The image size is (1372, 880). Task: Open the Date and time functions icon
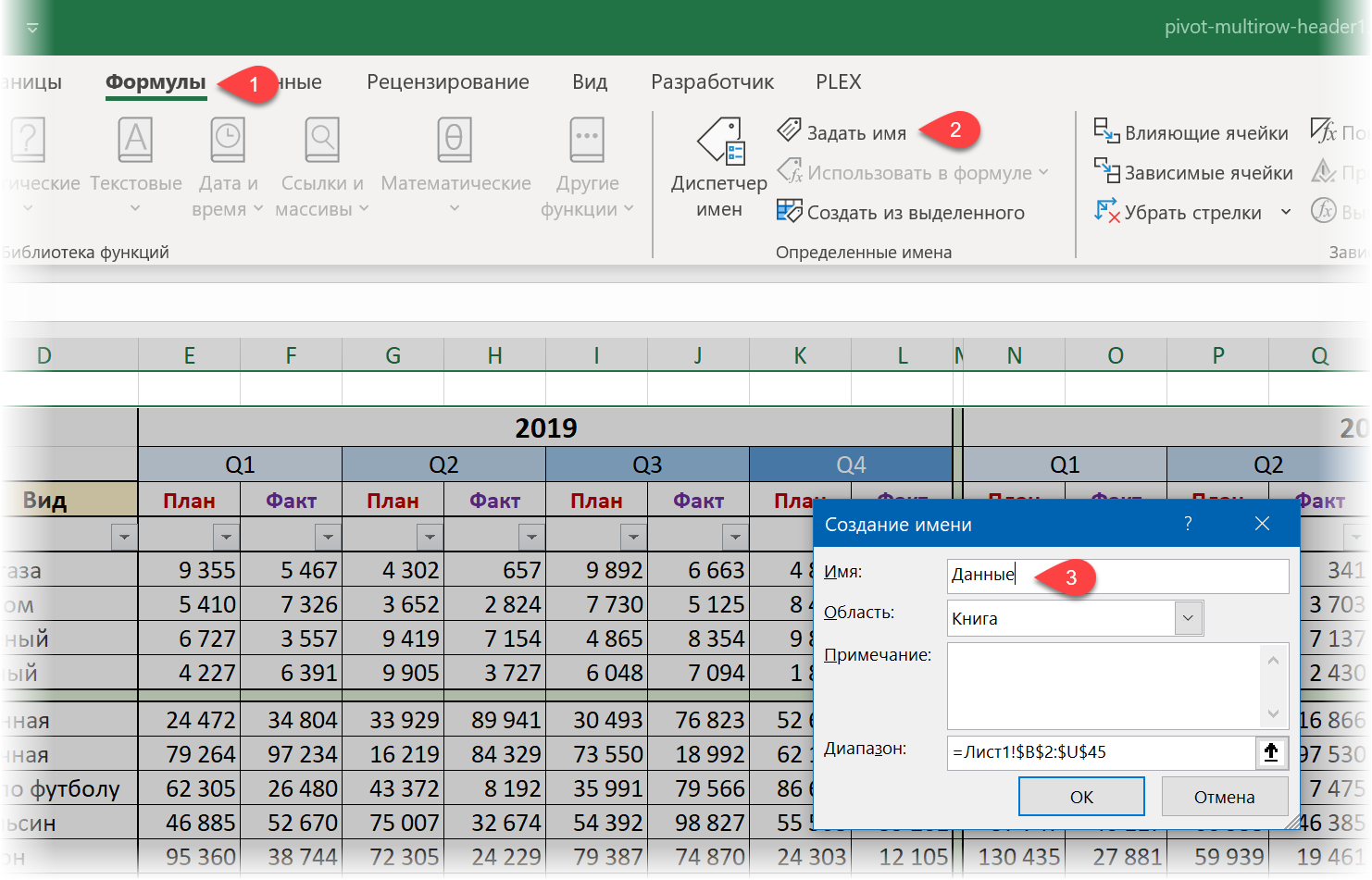(228, 141)
